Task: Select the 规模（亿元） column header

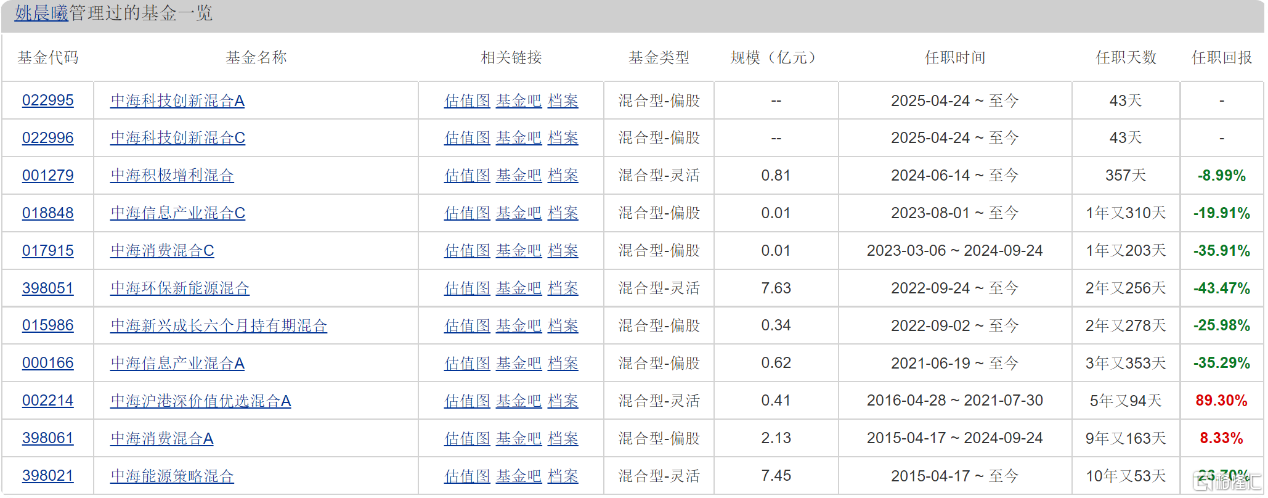Action: click(x=776, y=58)
